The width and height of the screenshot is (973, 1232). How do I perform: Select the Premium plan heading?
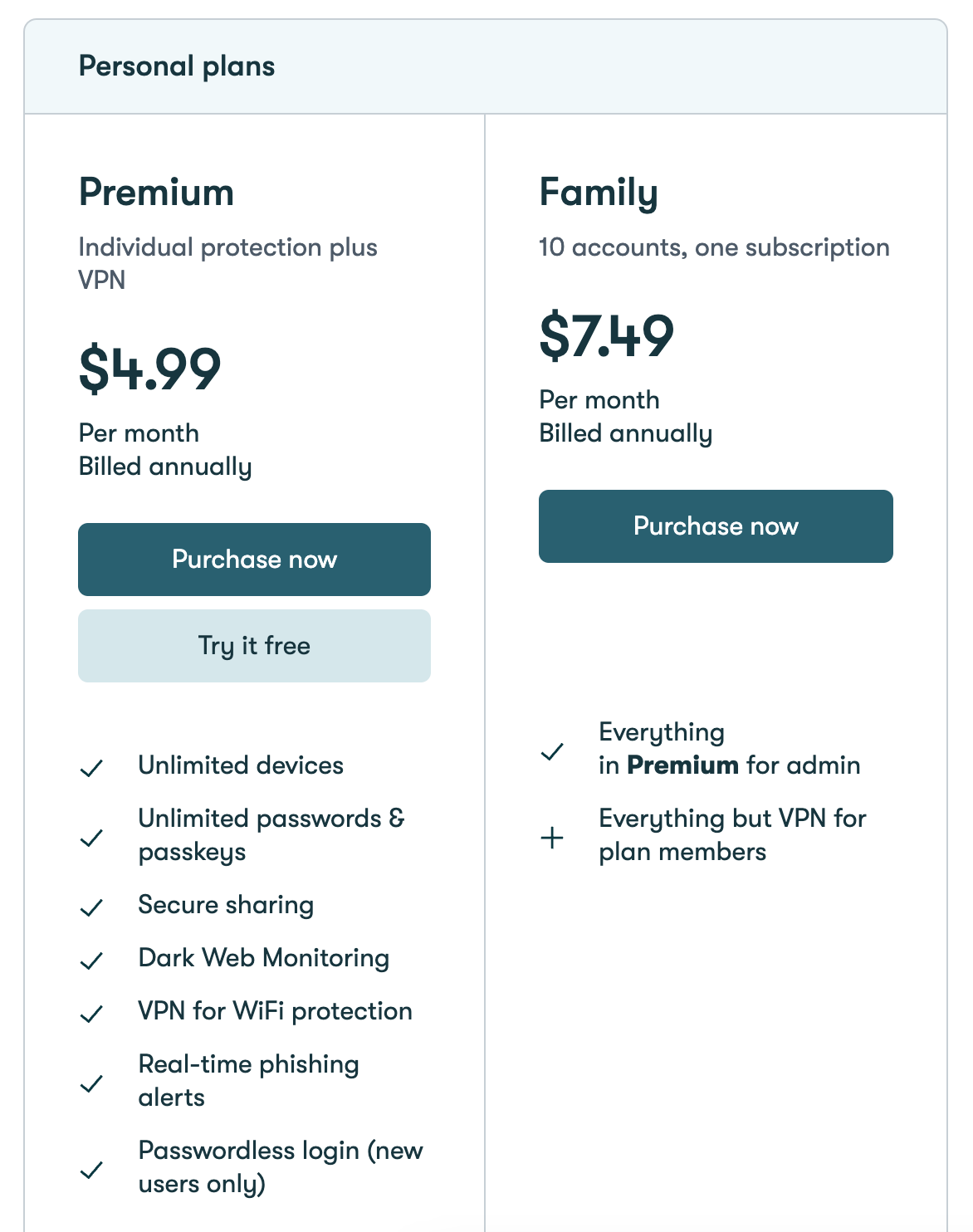pos(156,193)
